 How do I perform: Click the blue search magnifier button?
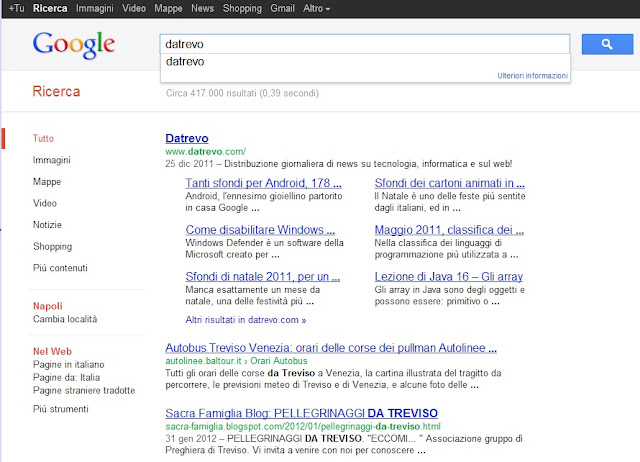607,44
